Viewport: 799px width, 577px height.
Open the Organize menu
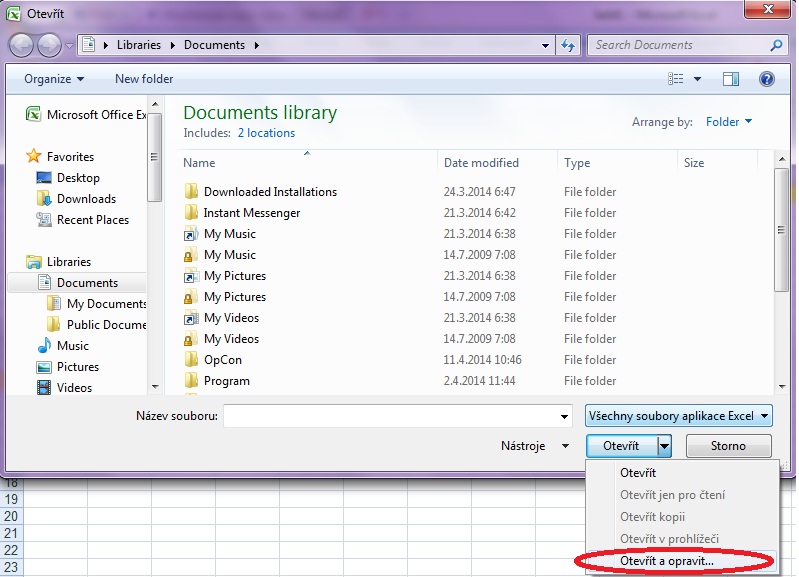(54, 79)
